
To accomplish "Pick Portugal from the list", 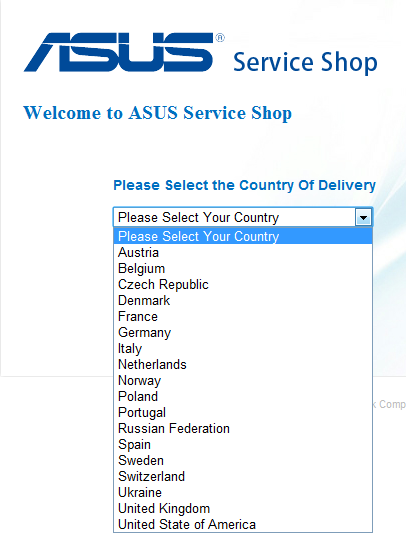I will tap(243, 412).
